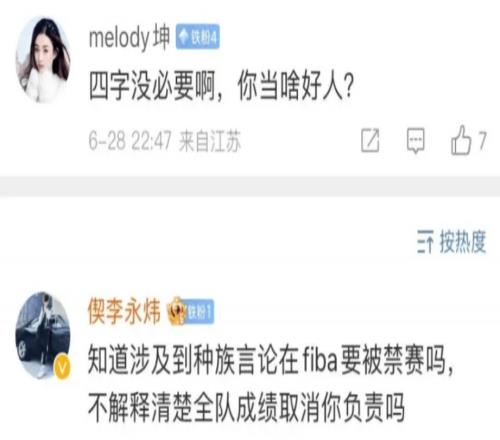Open melody坤's profile avatar
500x440 pixels.
pyautogui.click(x=43, y=60)
